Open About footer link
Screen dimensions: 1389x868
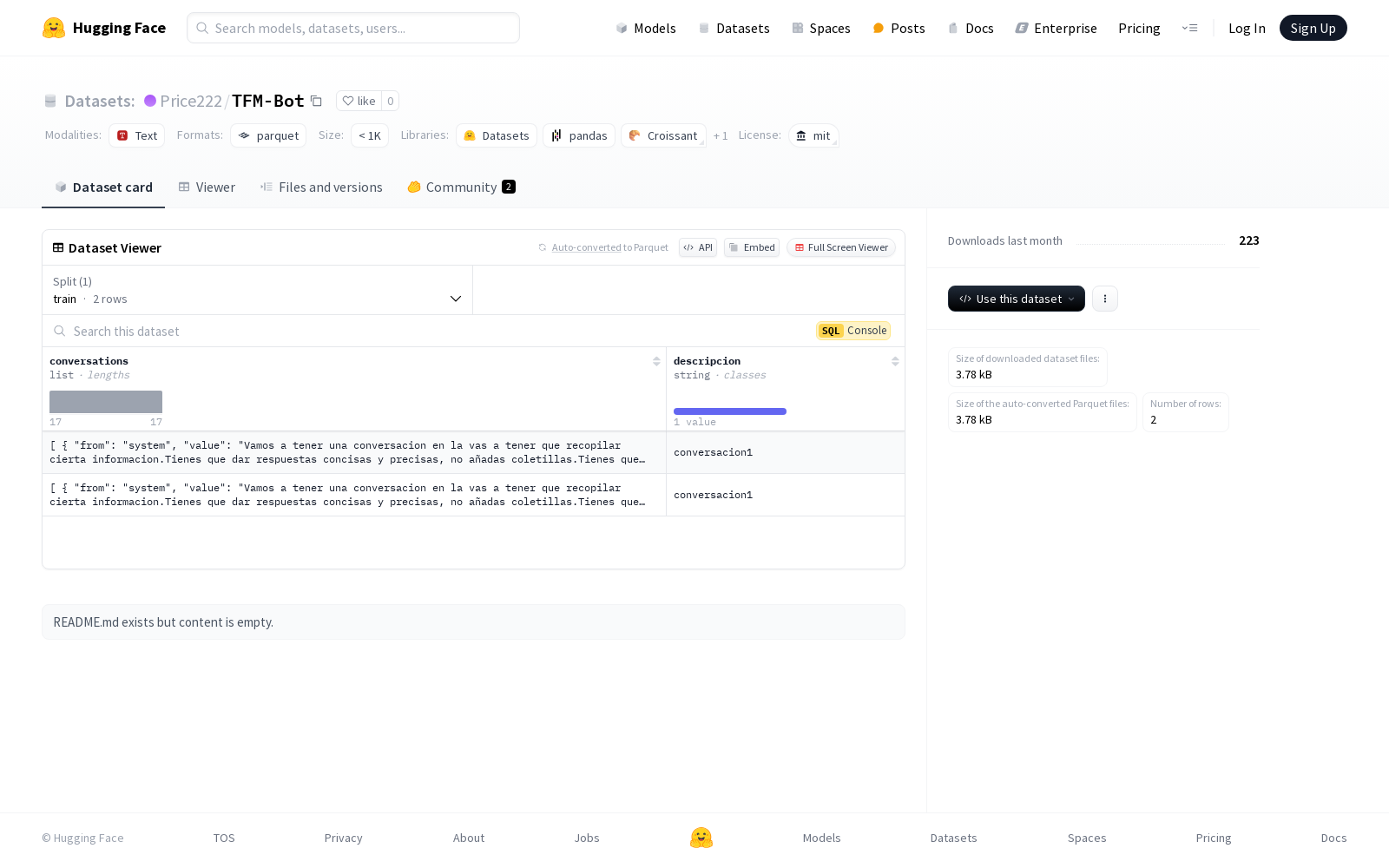[469, 838]
